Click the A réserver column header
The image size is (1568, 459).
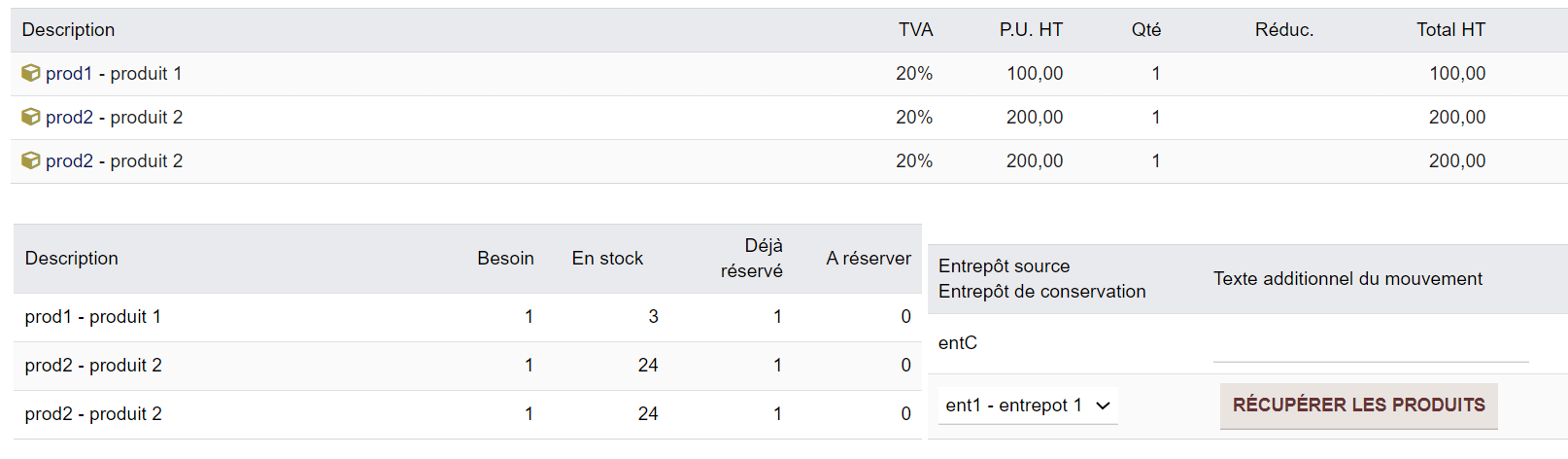click(869, 259)
